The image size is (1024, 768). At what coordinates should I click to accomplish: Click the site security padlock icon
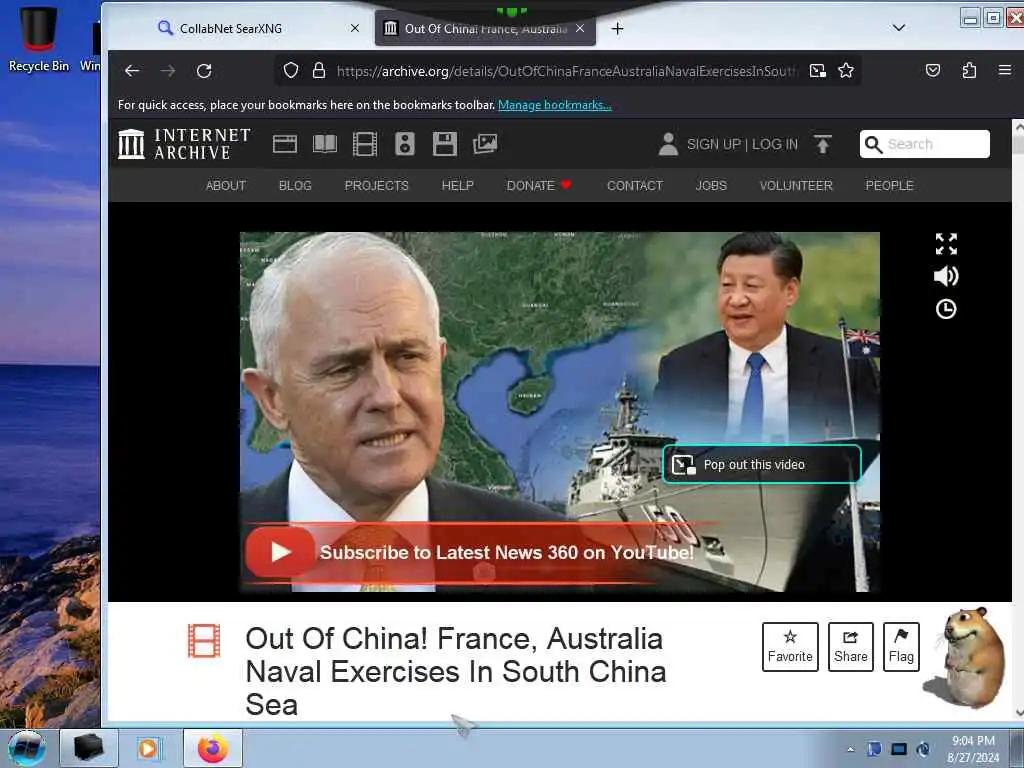tap(319, 71)
